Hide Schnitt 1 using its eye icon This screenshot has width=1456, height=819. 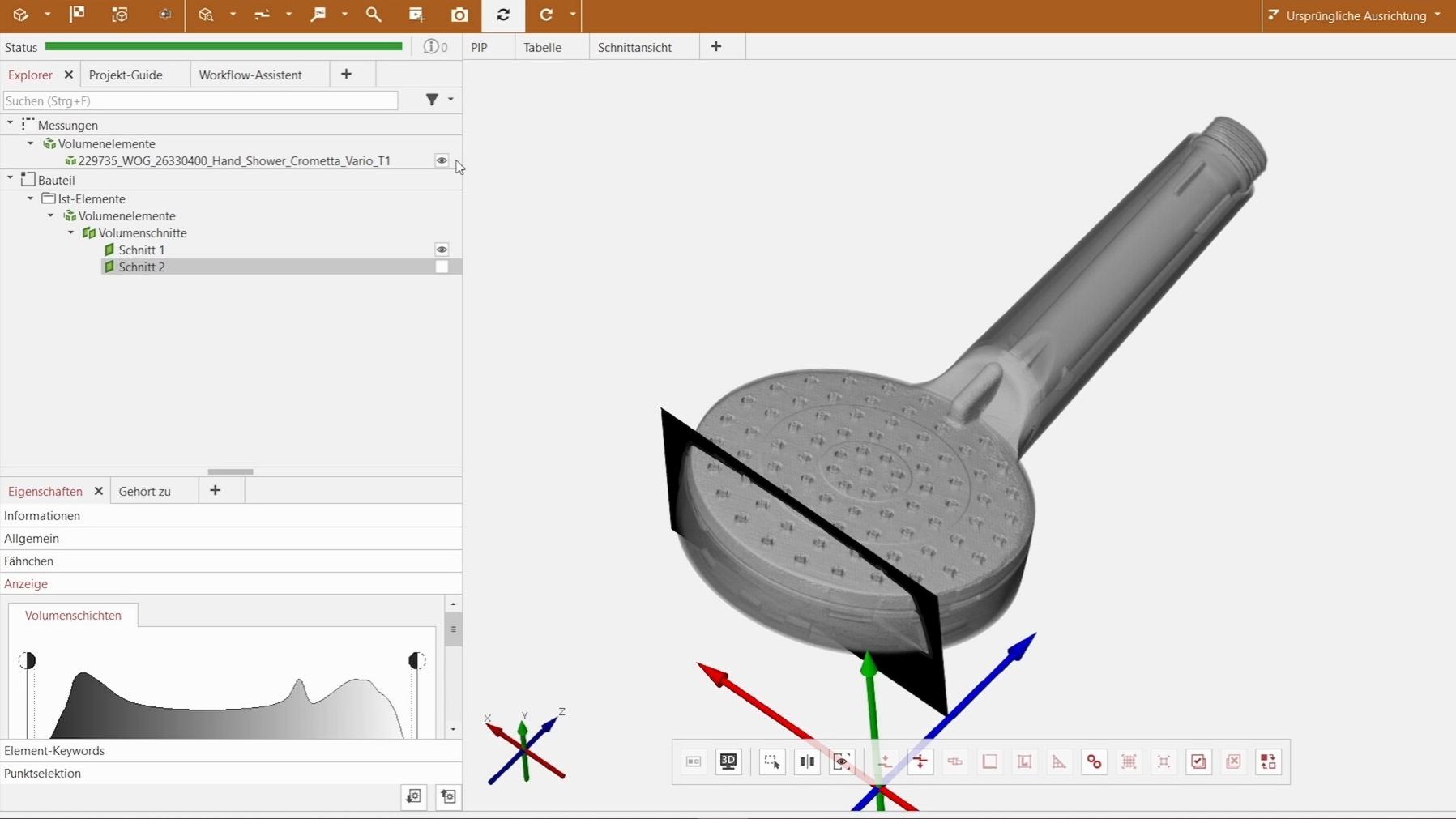tap(442, 250)
